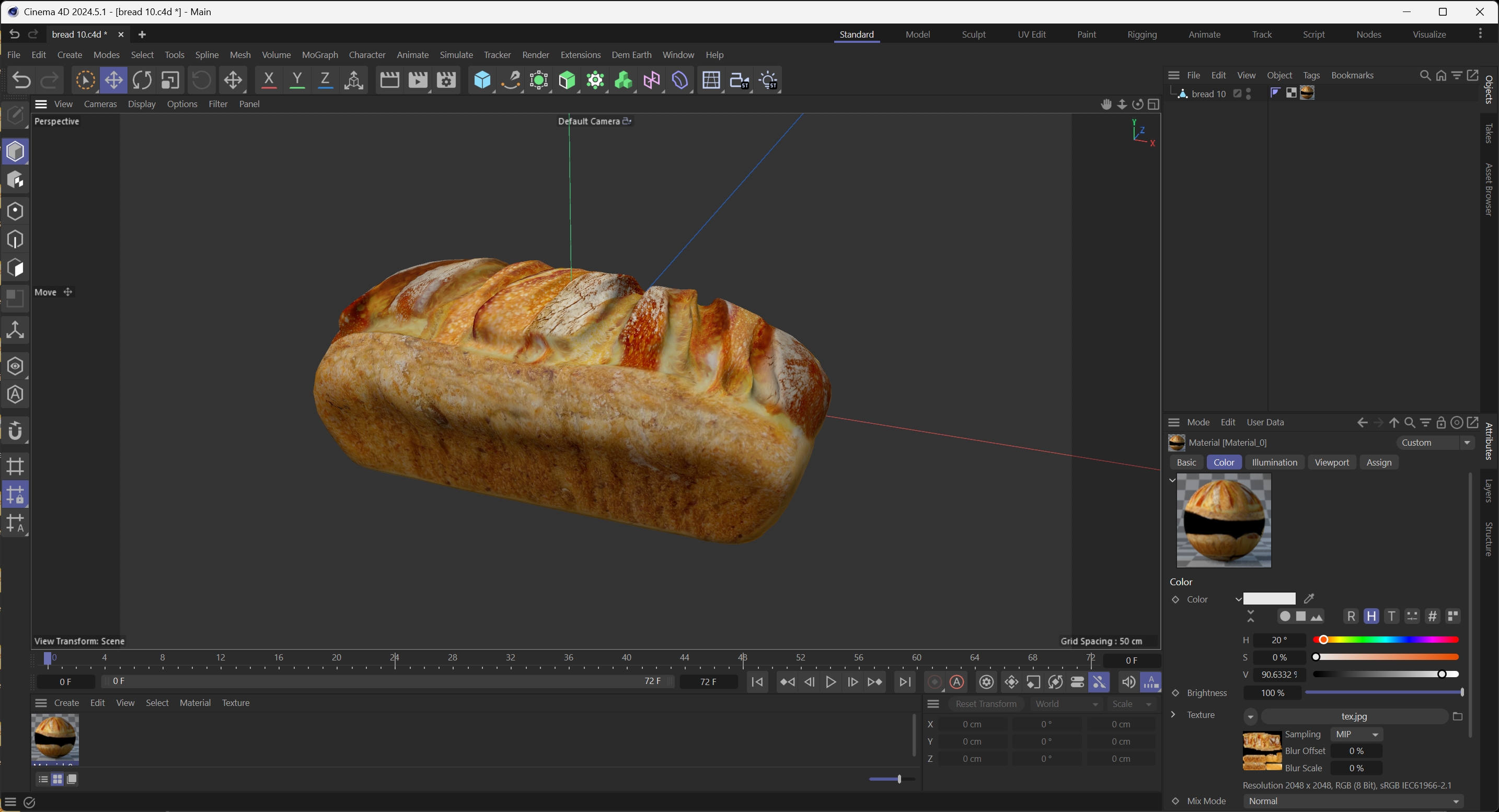Select the Rotate tool in toolbar
Image resolution: width=1499 pixels, height=812 pixels.
(142, 80)
